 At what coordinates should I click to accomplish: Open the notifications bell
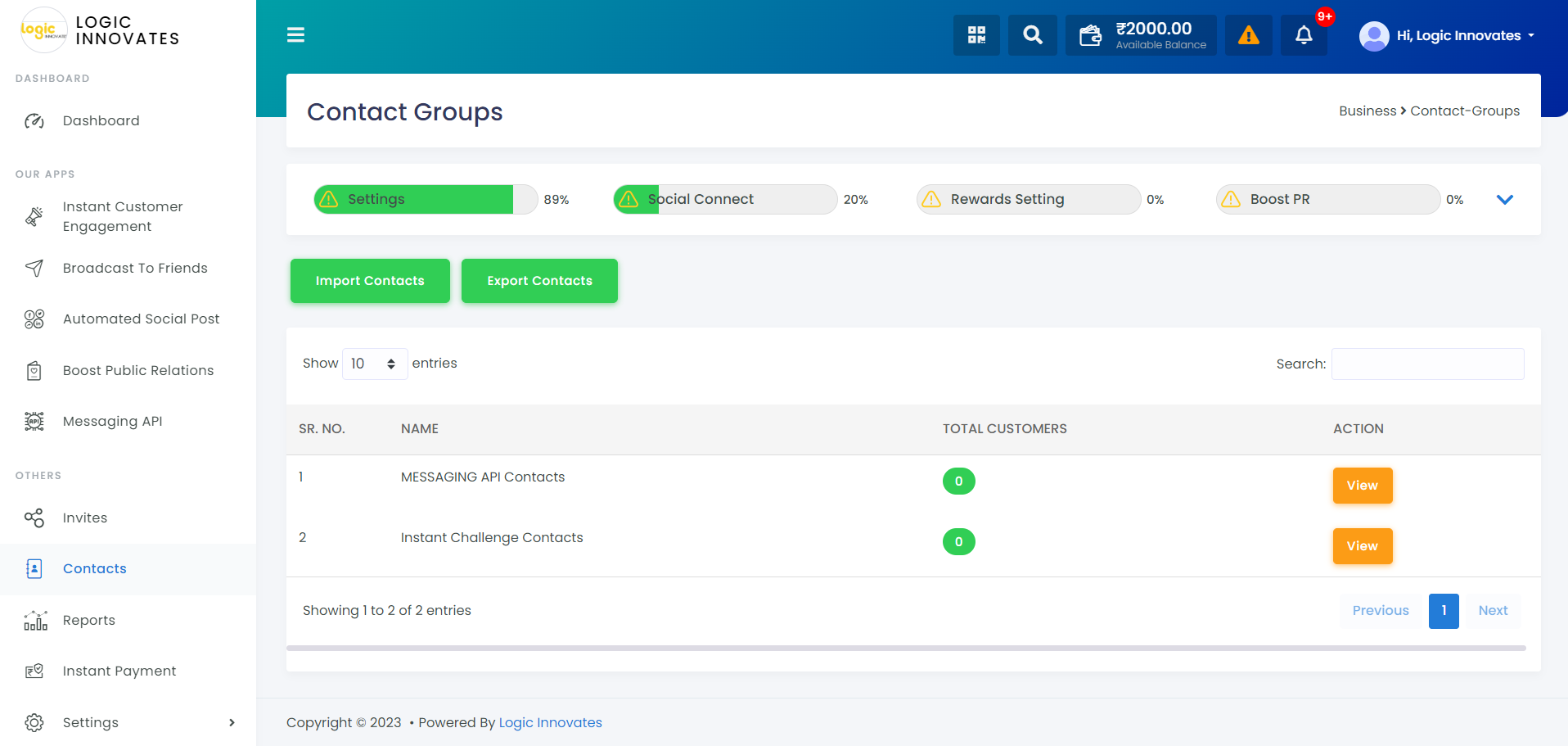click(1304, 35)
